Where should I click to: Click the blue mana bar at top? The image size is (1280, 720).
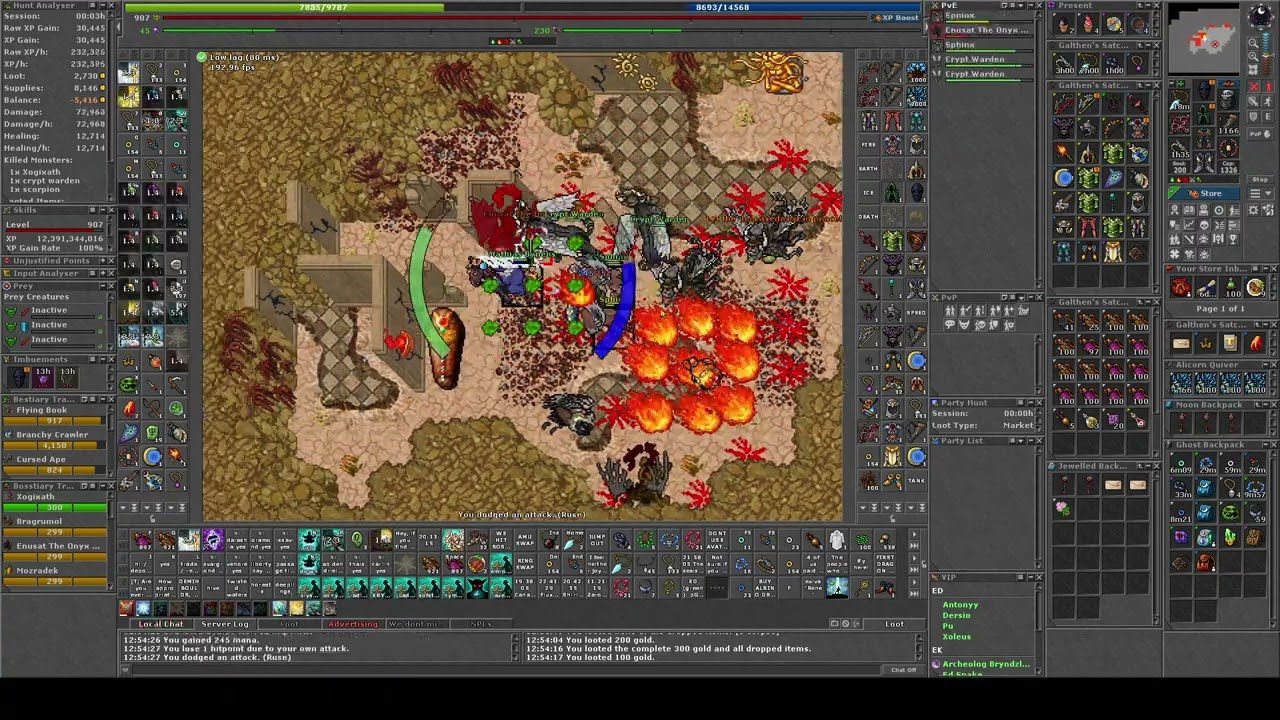(x=722, y=7)
